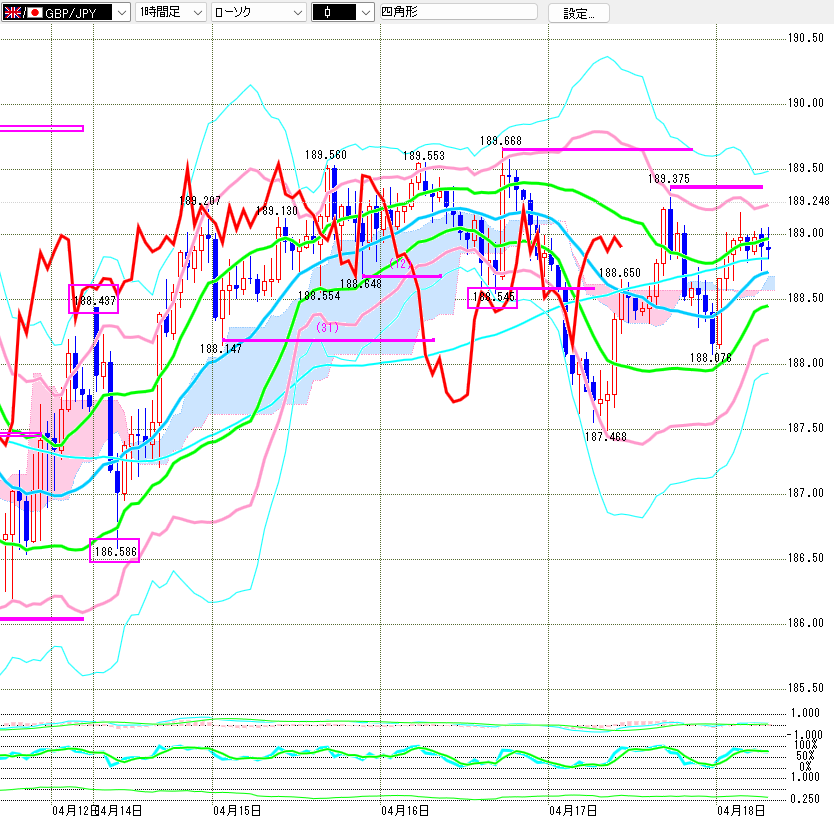Open the black candlestick drawing tool selector
This screenshot has width=834, height=819.
[341, 13]
